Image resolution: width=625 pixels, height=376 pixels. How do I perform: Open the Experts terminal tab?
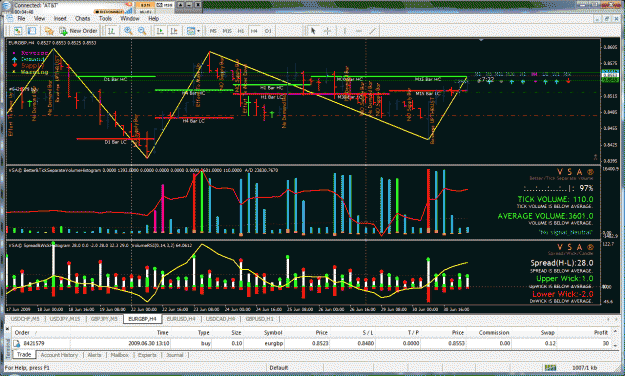click(147, 355)
